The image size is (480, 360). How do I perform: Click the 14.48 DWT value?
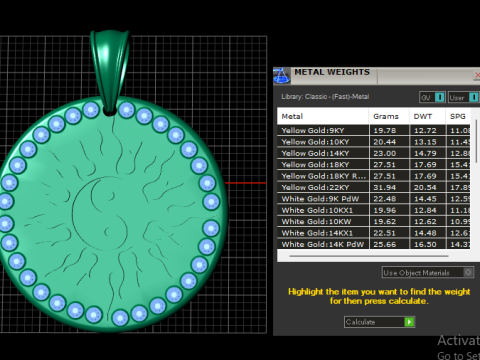[x=425, y=233]
